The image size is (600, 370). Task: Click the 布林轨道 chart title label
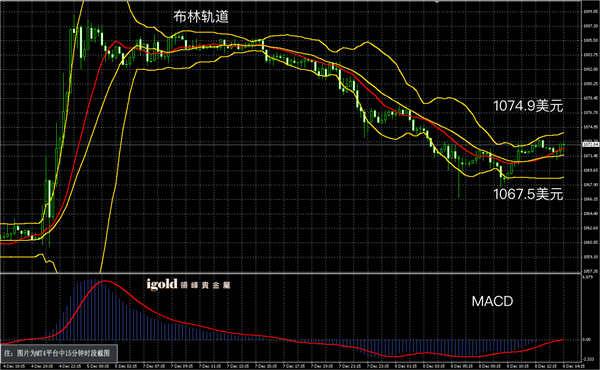(x=201, y=16)
